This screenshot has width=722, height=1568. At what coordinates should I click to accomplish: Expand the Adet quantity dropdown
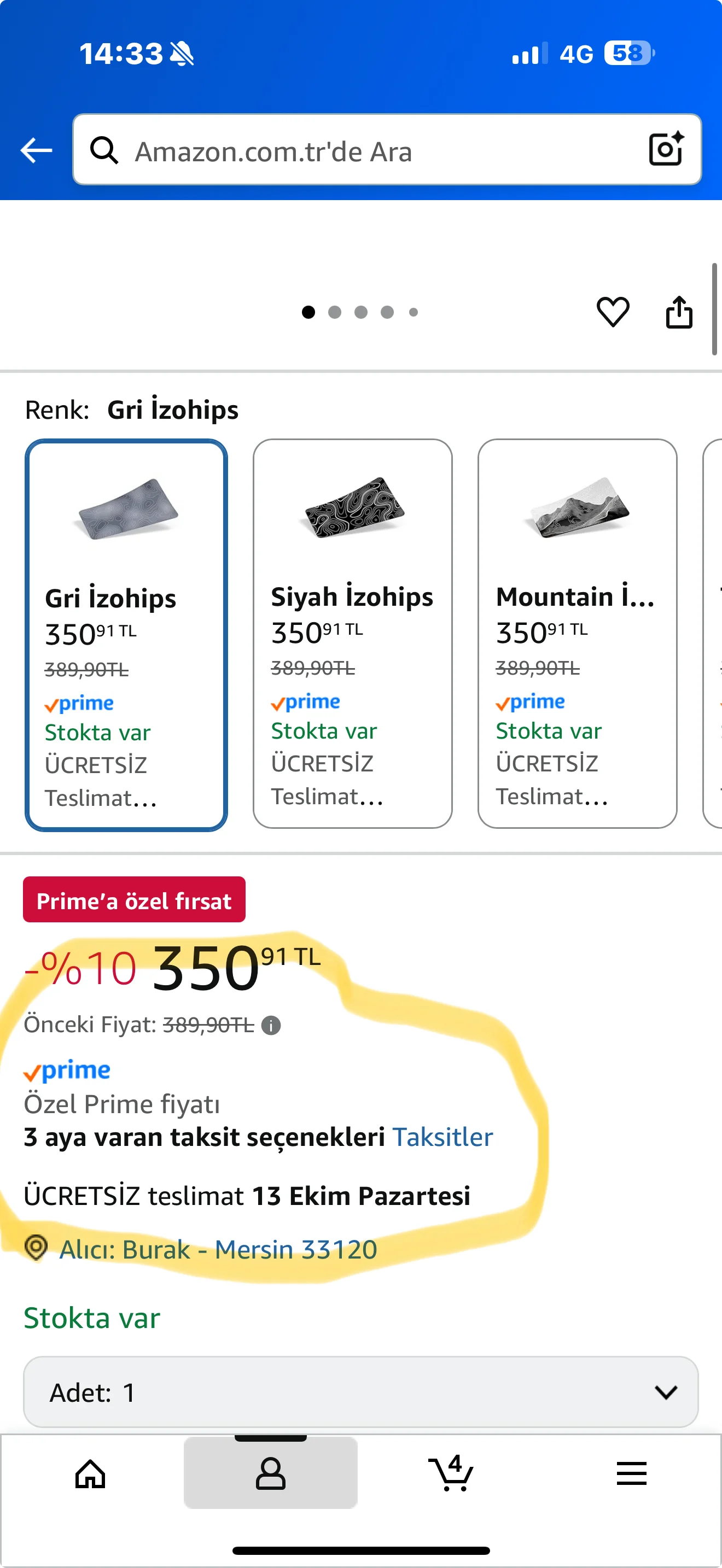(x=360, y=1392)
